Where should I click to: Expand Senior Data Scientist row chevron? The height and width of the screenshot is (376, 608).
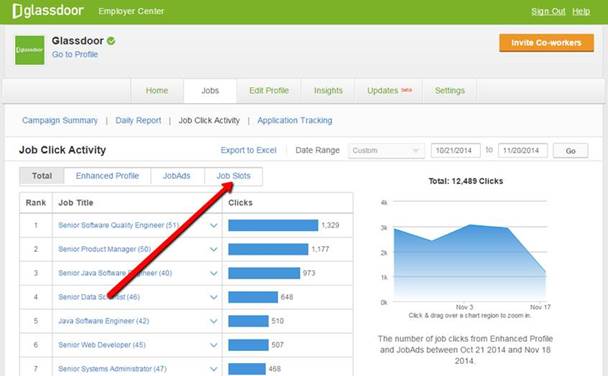[214, 297]
